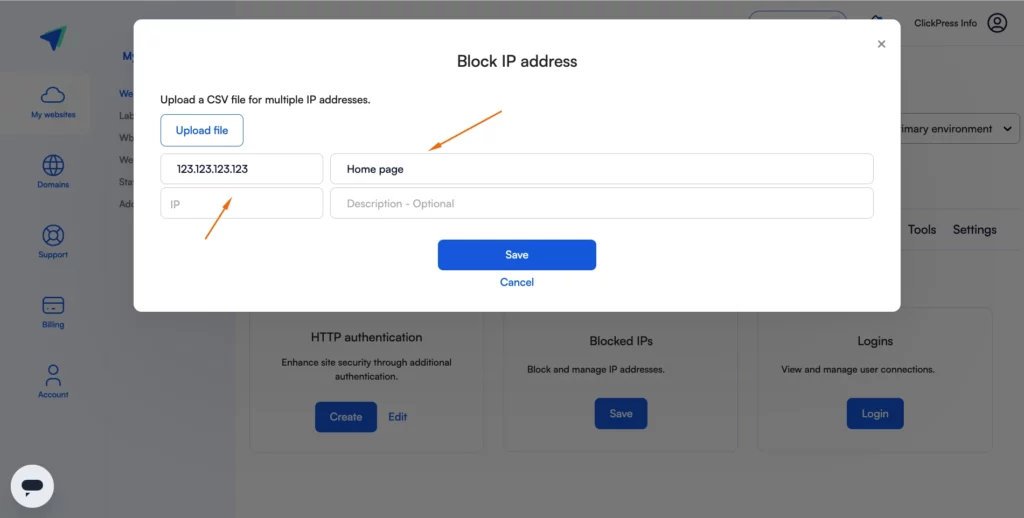Save the blocked IP address in dialog

(517, 255)
